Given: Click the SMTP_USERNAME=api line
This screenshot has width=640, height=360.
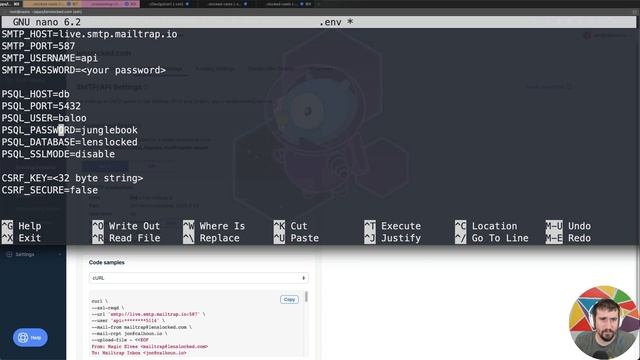Looking at the screenshot, I should tap(50, 58).
